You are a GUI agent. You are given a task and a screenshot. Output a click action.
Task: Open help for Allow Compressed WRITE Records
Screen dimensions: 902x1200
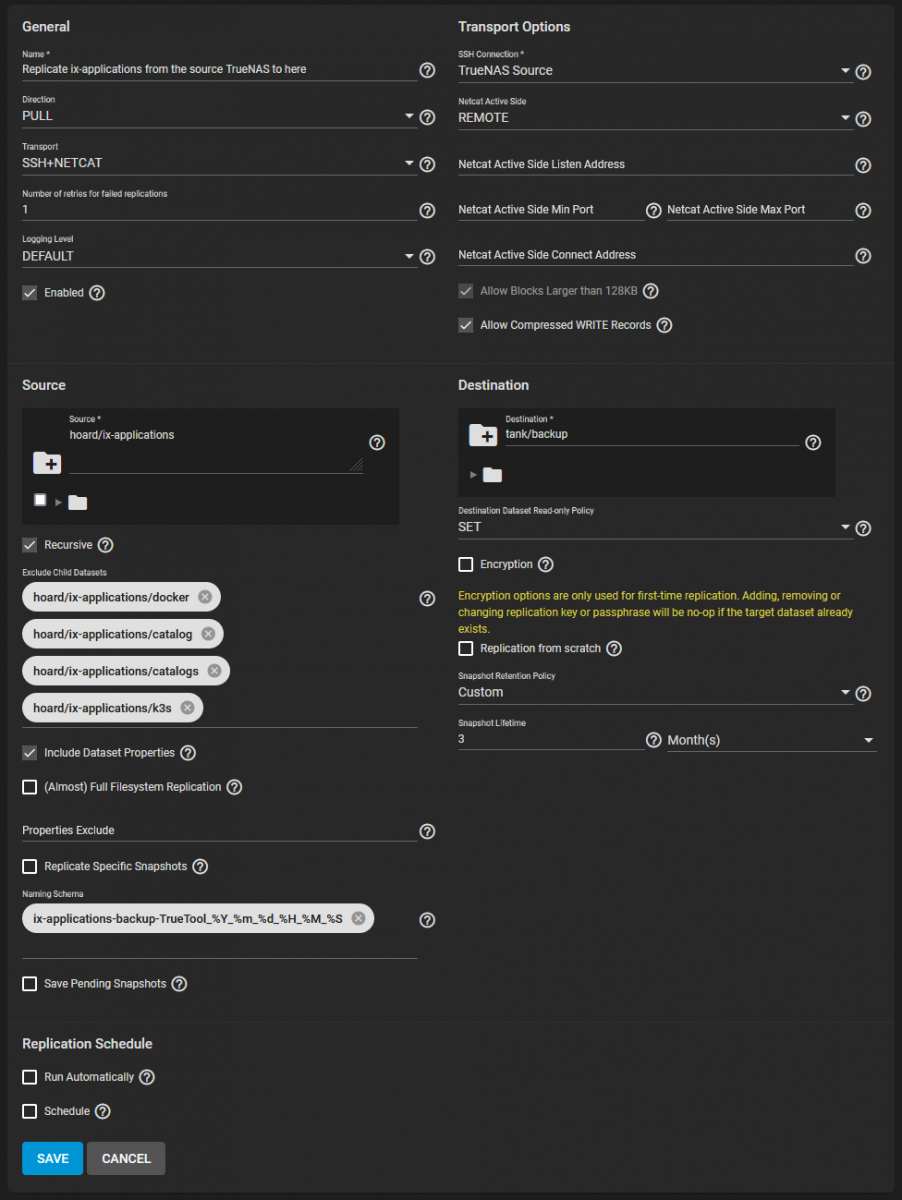pyautogui.click(x=664, y=325)
